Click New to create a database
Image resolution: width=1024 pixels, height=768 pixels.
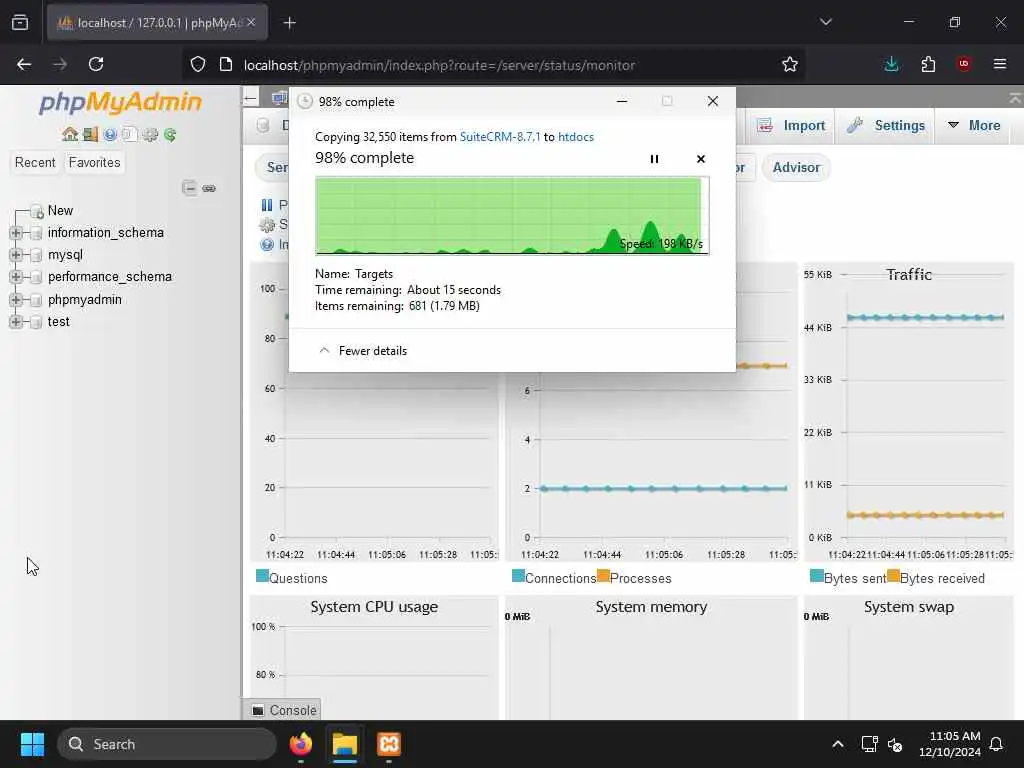click(x=60, y=211)
